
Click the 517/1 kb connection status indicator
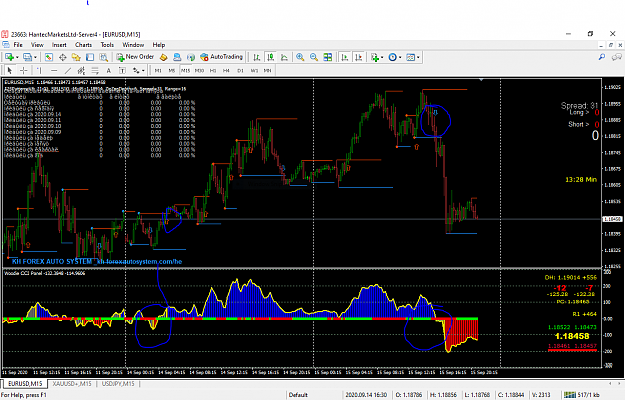[x=582, y=395]
